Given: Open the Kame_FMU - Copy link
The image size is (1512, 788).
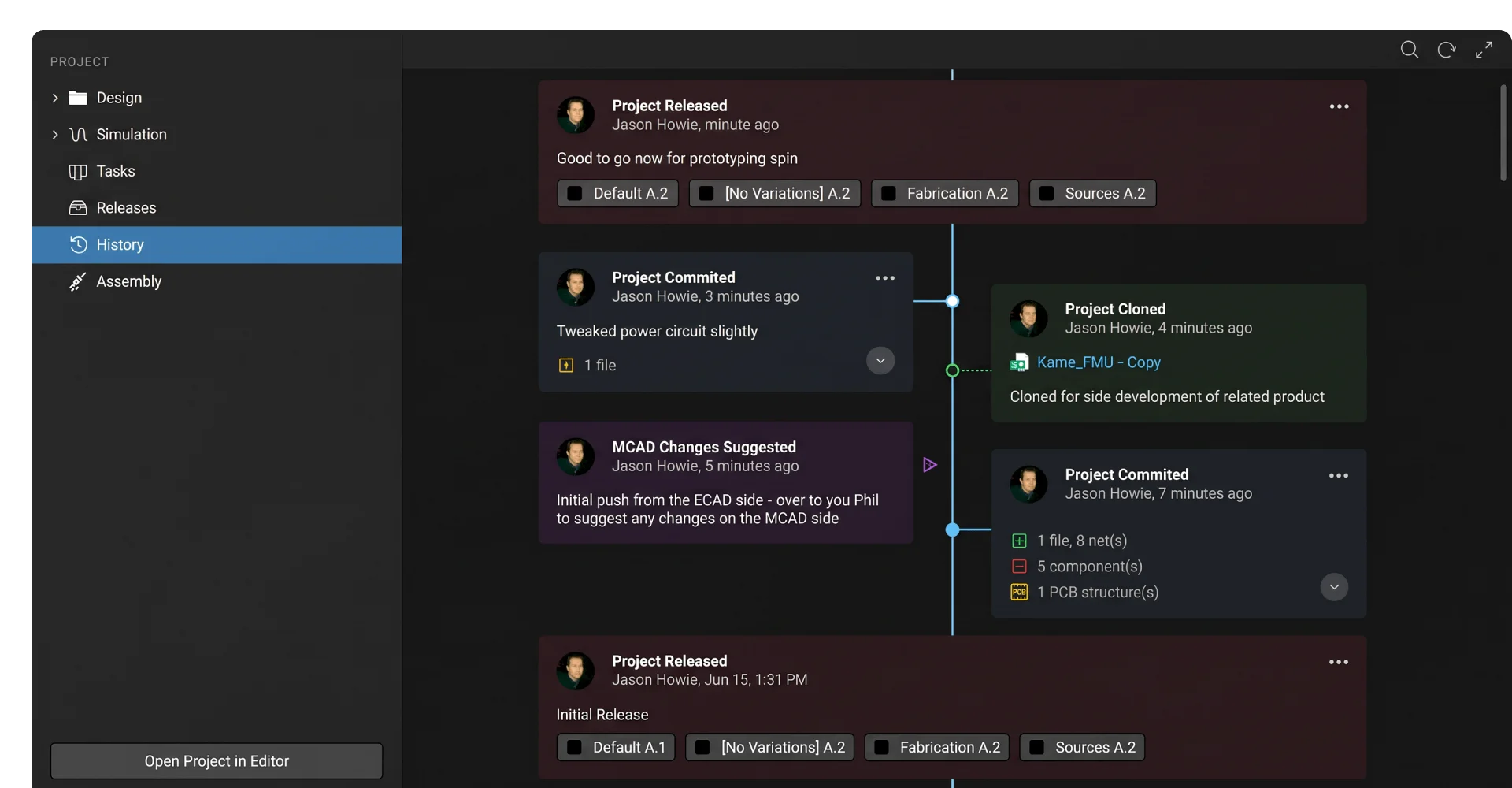Looking at the screenshot, I should coord(1099,362).
